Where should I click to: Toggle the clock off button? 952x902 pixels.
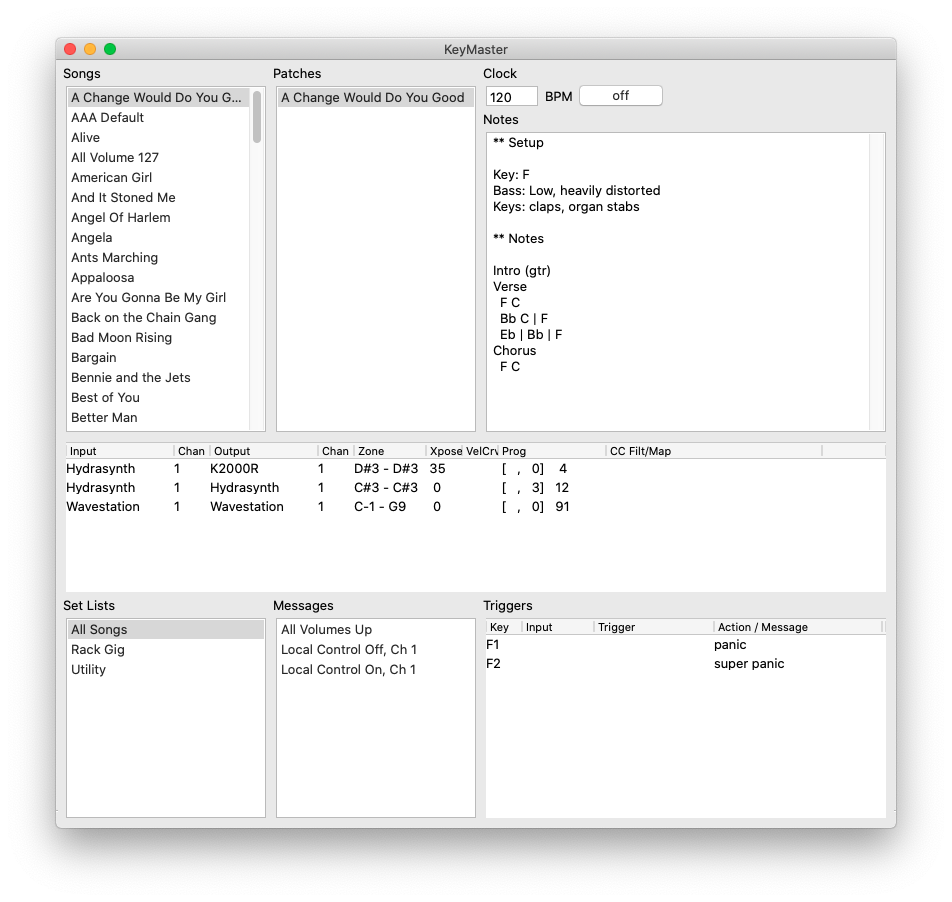[x=620, y=96]
